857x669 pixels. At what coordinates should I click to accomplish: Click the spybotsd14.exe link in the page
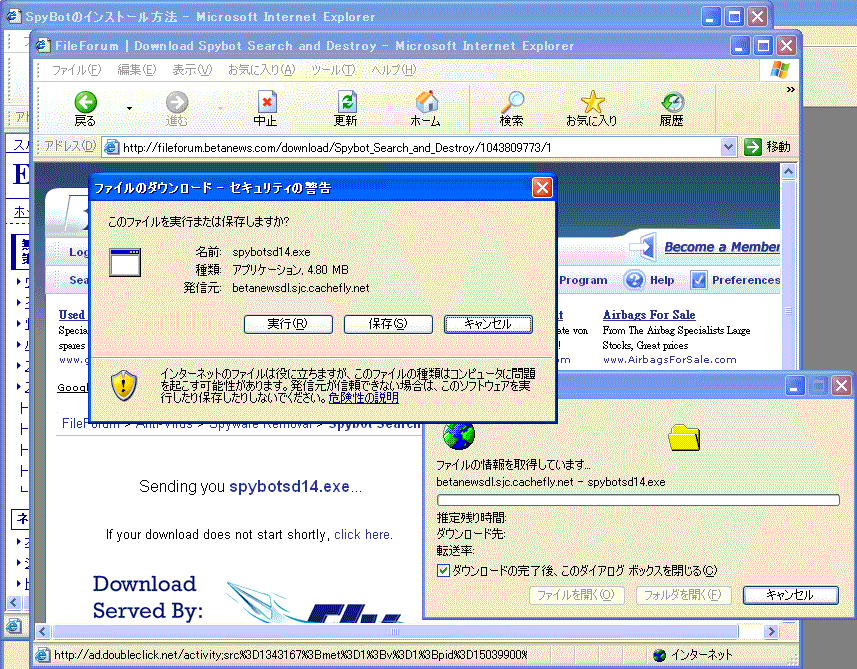point(289,486)
